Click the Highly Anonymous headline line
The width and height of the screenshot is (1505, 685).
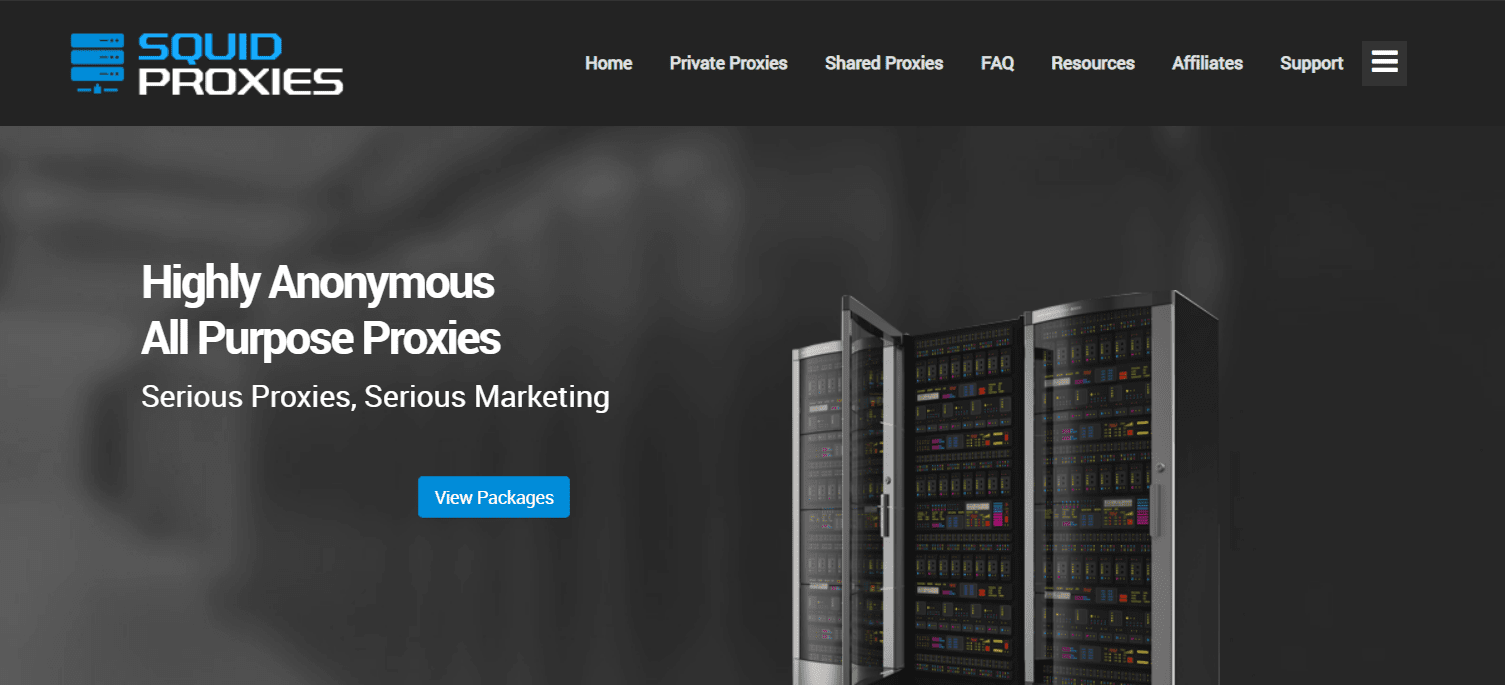click(318, 283)
